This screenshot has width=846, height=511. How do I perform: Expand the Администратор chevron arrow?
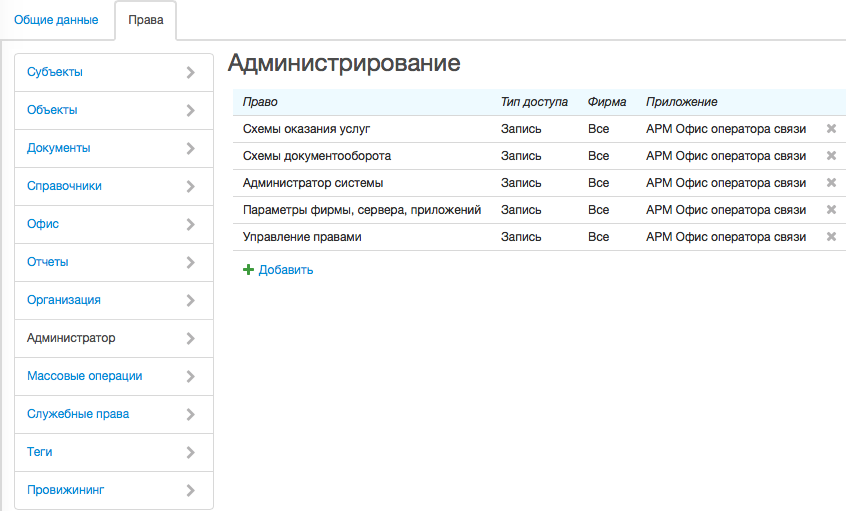[x=190, y=338]
